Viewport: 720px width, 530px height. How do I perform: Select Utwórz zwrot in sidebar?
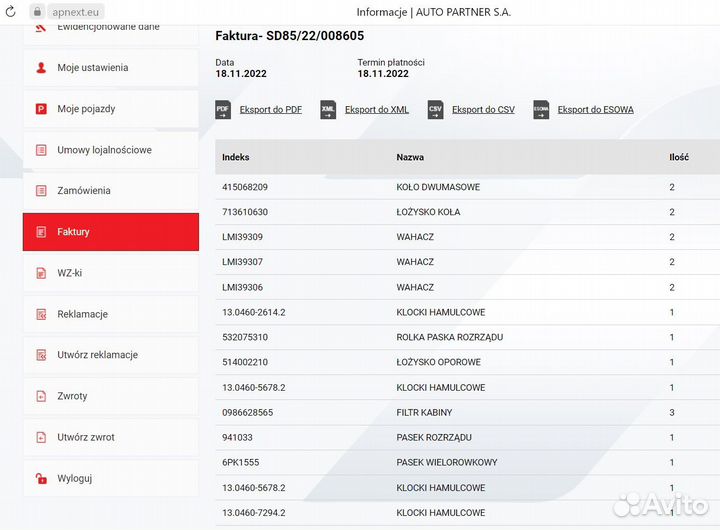86,437
